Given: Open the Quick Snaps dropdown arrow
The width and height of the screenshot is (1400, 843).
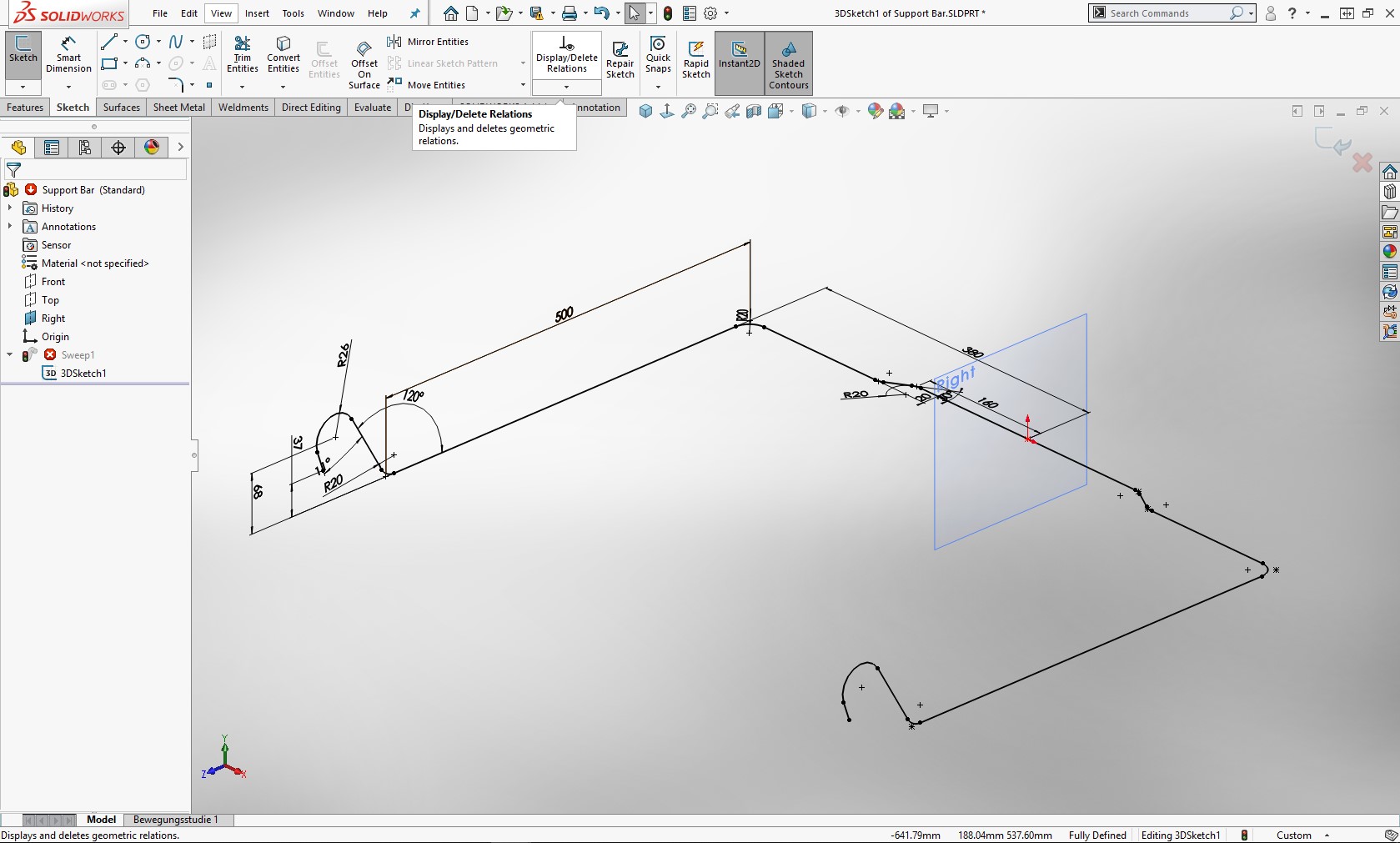Looking at the screenshot, I should pos(658,87).
